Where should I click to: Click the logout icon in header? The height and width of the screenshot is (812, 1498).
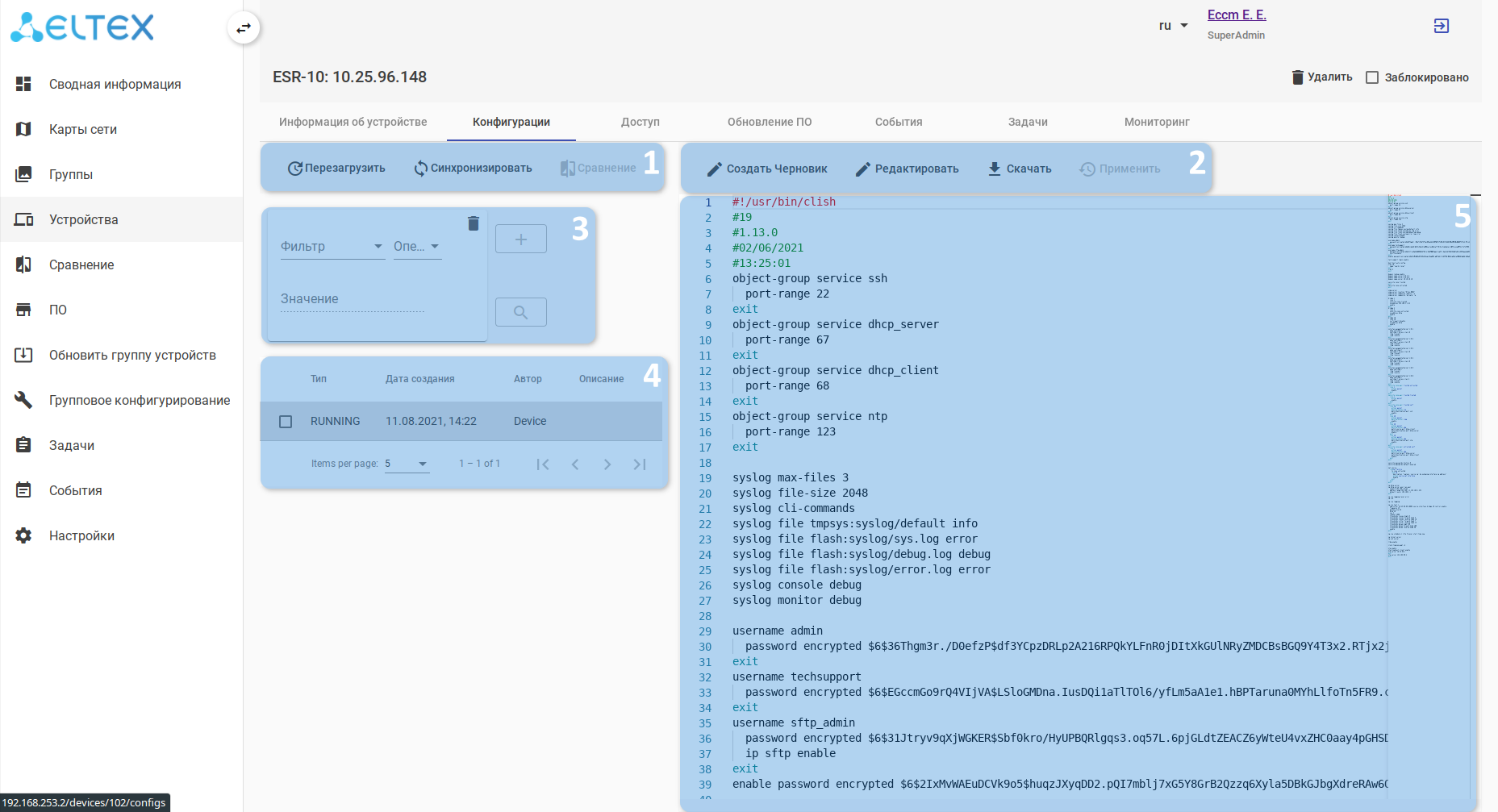tap(1441, 26)
